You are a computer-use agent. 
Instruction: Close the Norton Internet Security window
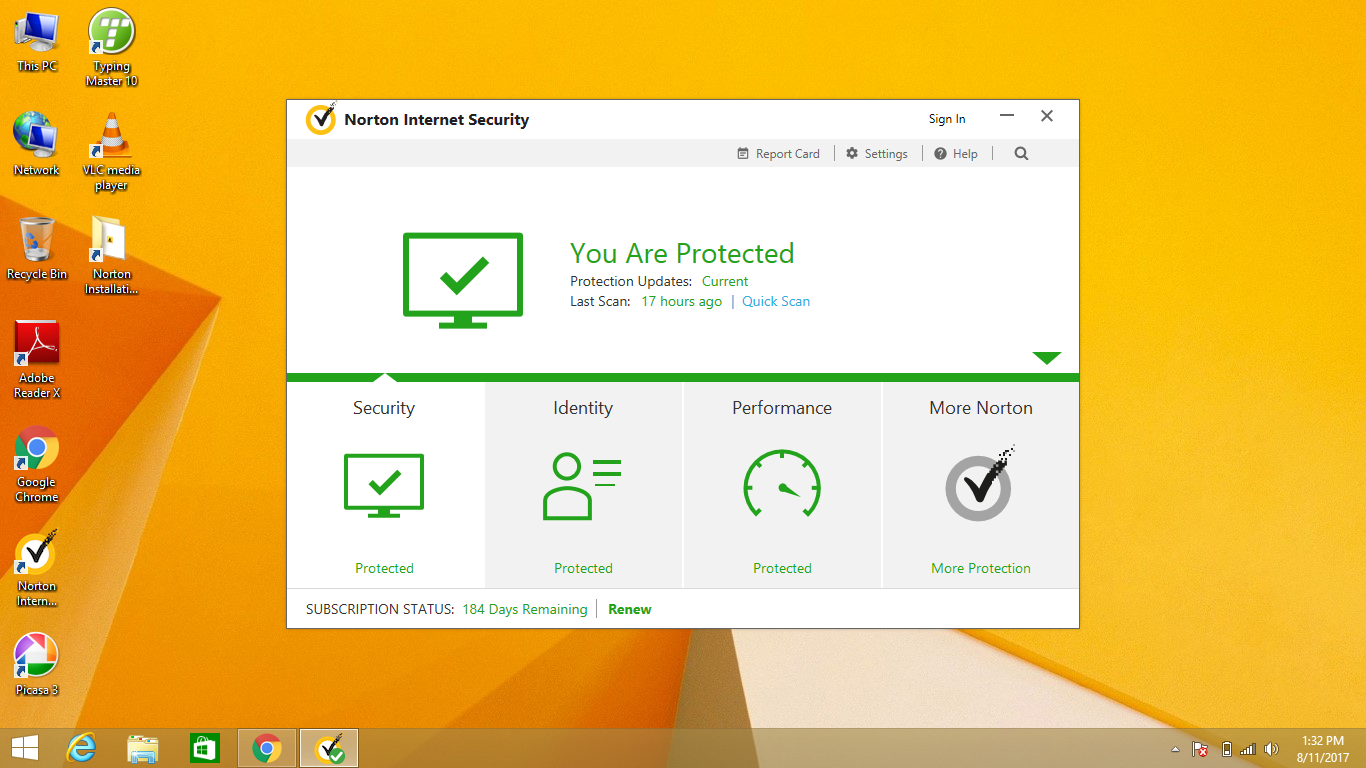pyautogui.click(x=1047, y=117)
